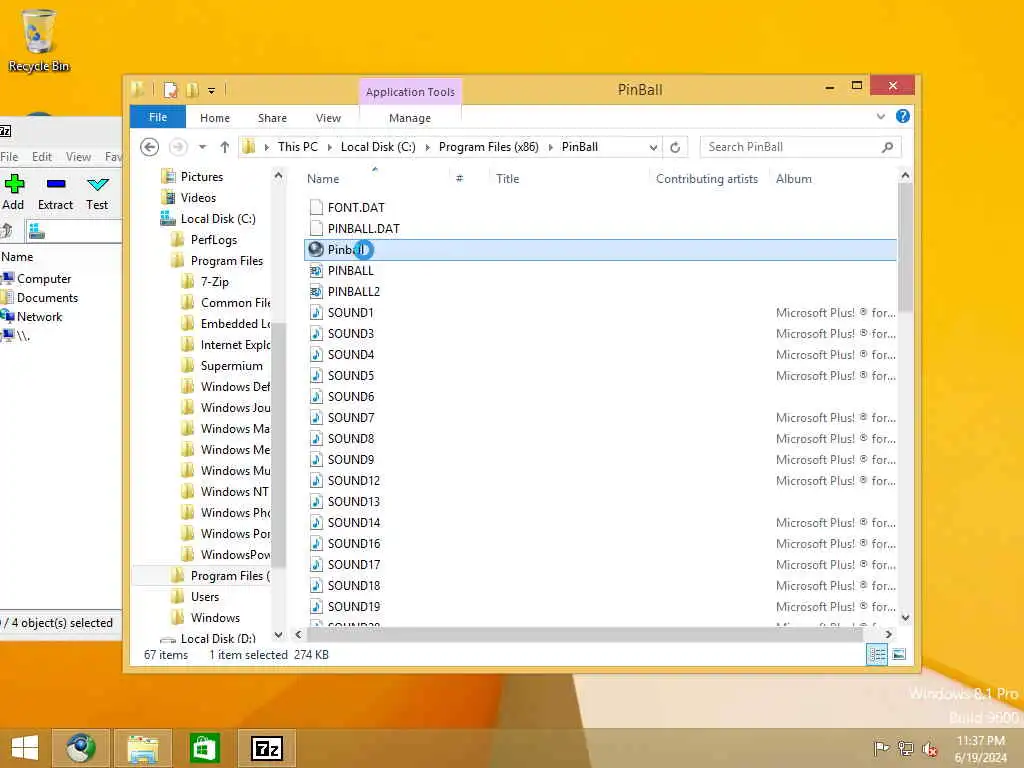Viewport: 1024px width, 768px height.
Task: Select Documents in 7-Zip file list
Action: (47, 298)
